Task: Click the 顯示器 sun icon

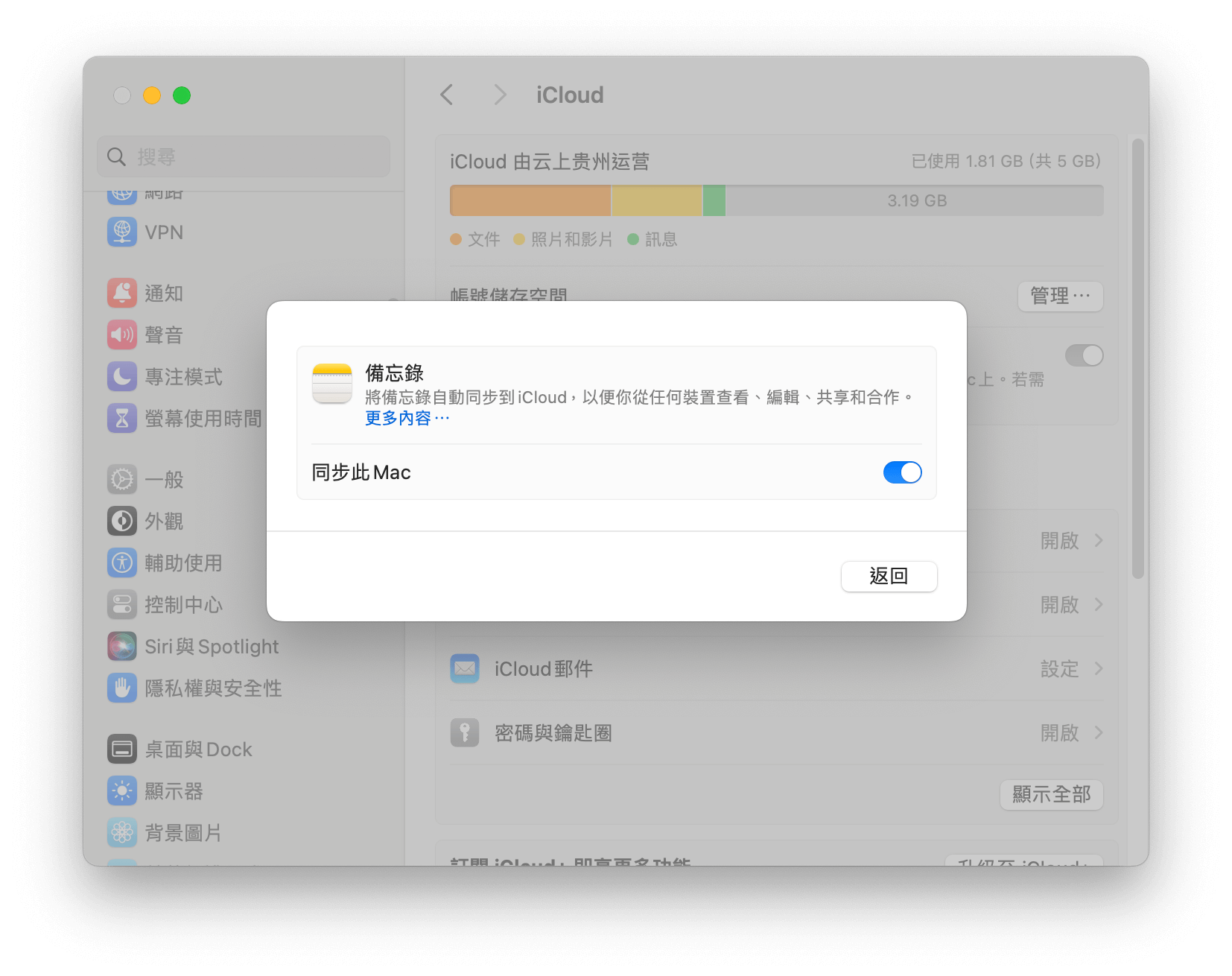Action: coord(122,790)
